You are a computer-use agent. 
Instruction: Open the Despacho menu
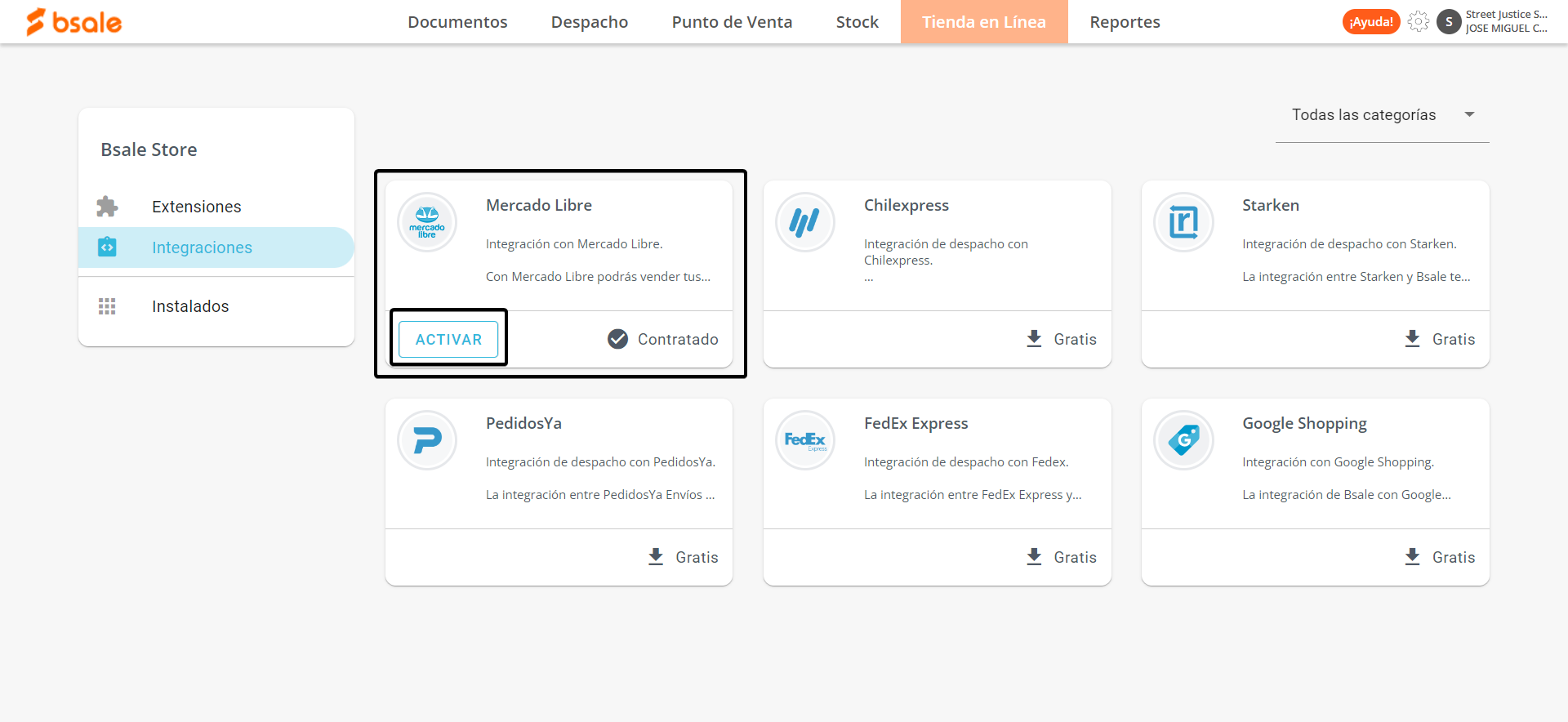590,22
